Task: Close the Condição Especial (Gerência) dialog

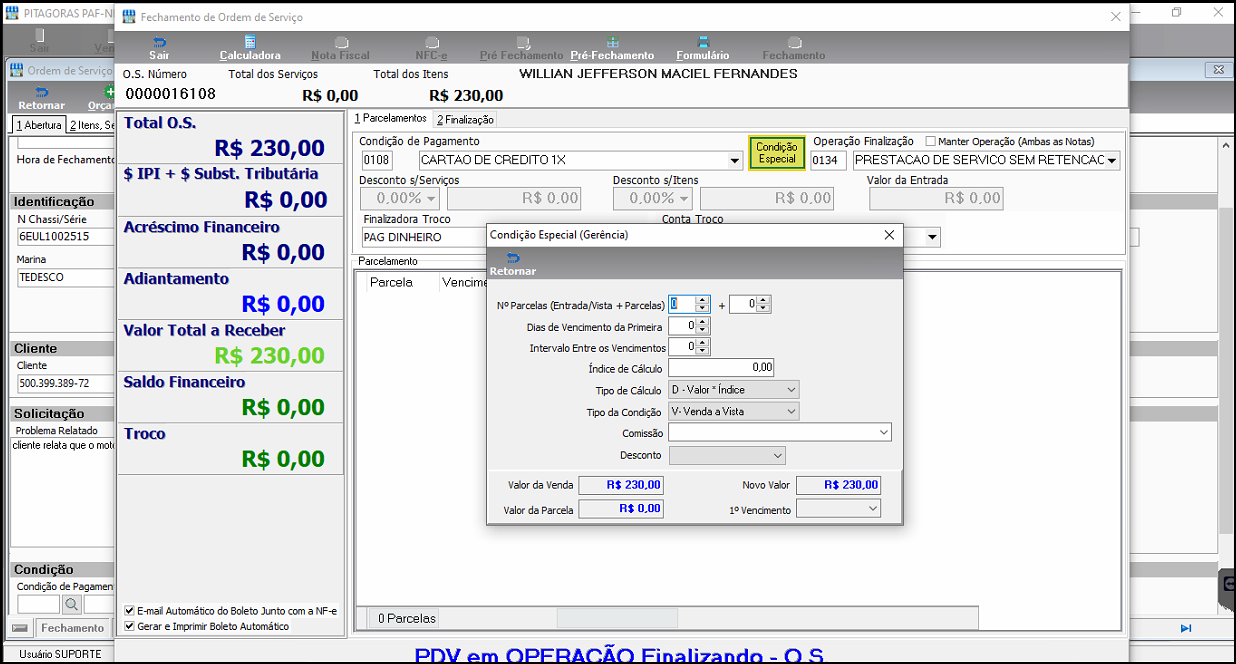Action: point(889,234)
